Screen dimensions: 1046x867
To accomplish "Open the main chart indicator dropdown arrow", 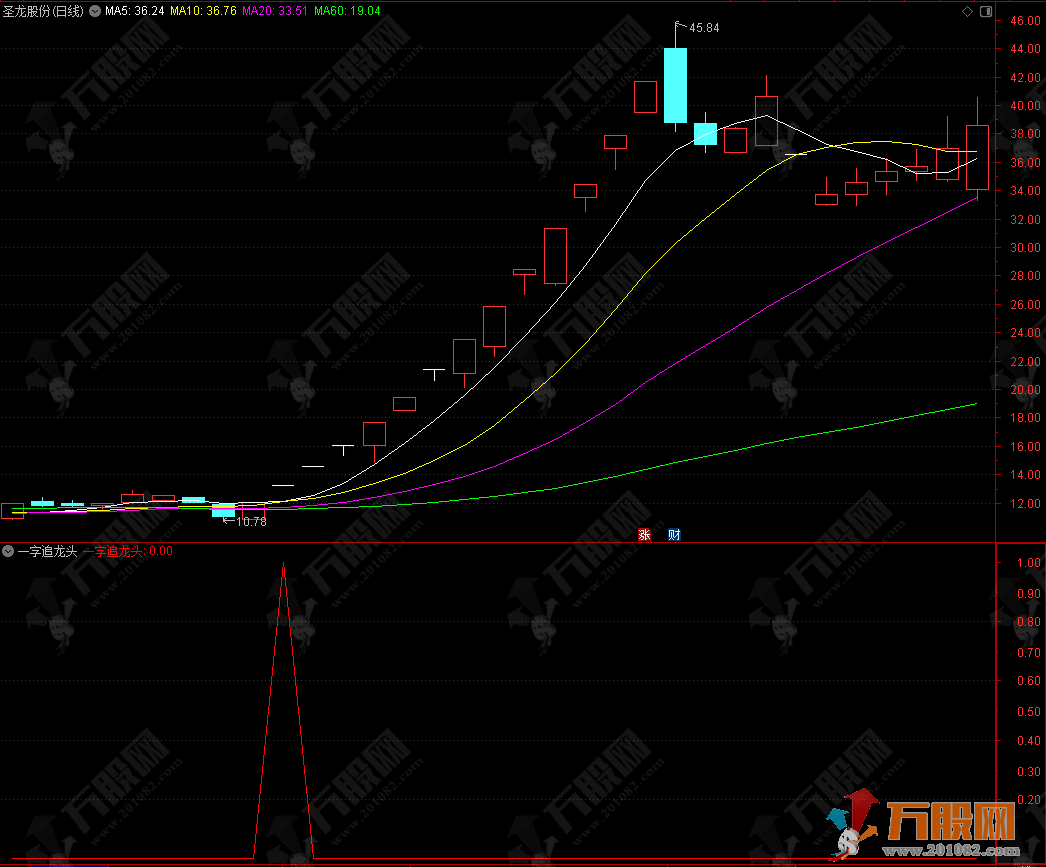I will click(96, 12).
